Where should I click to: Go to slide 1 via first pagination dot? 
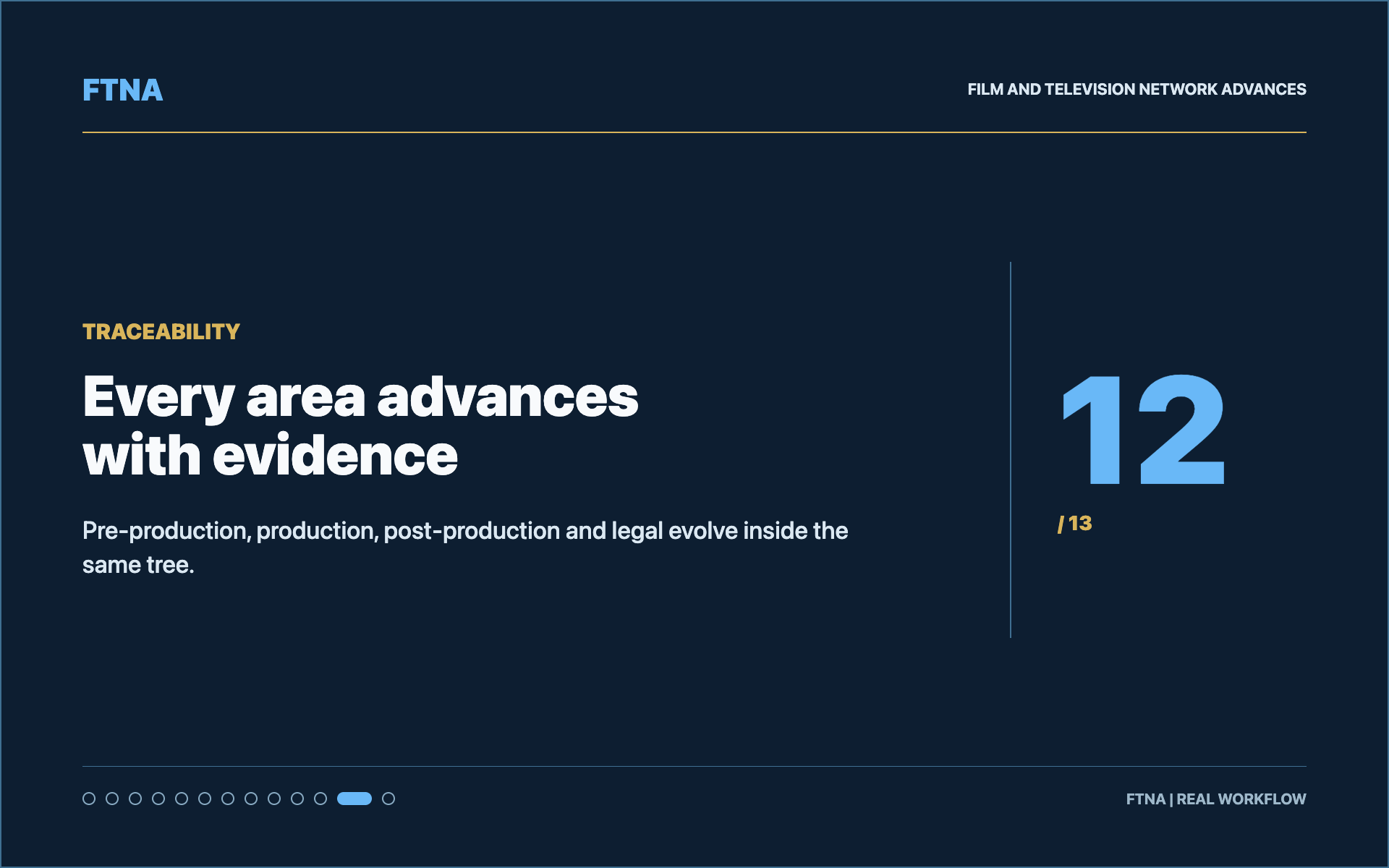click(x=89, y=799)
